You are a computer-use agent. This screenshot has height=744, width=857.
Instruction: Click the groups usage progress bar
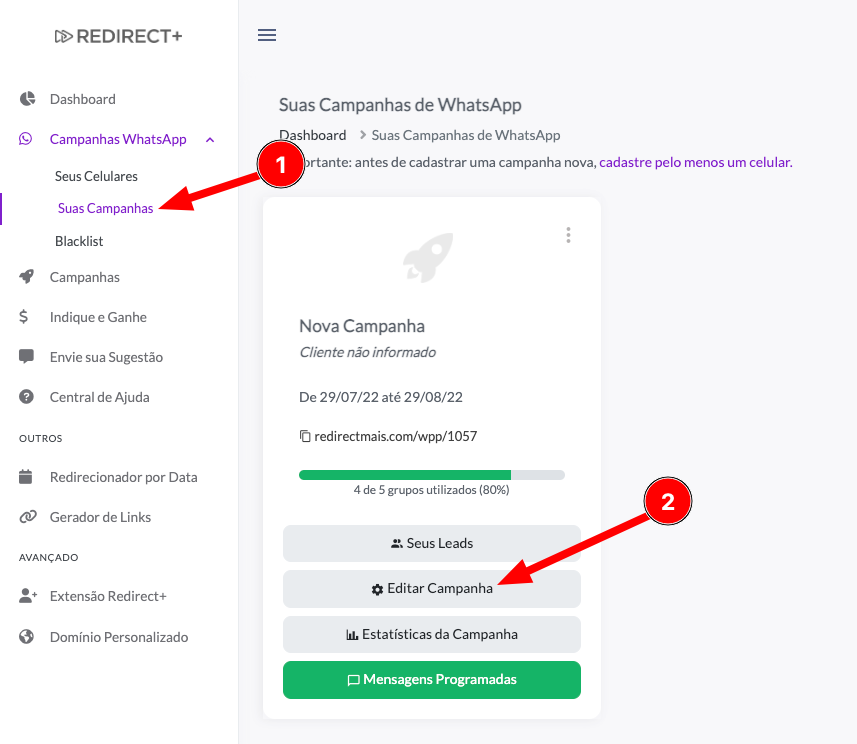(x=432, y=475)
